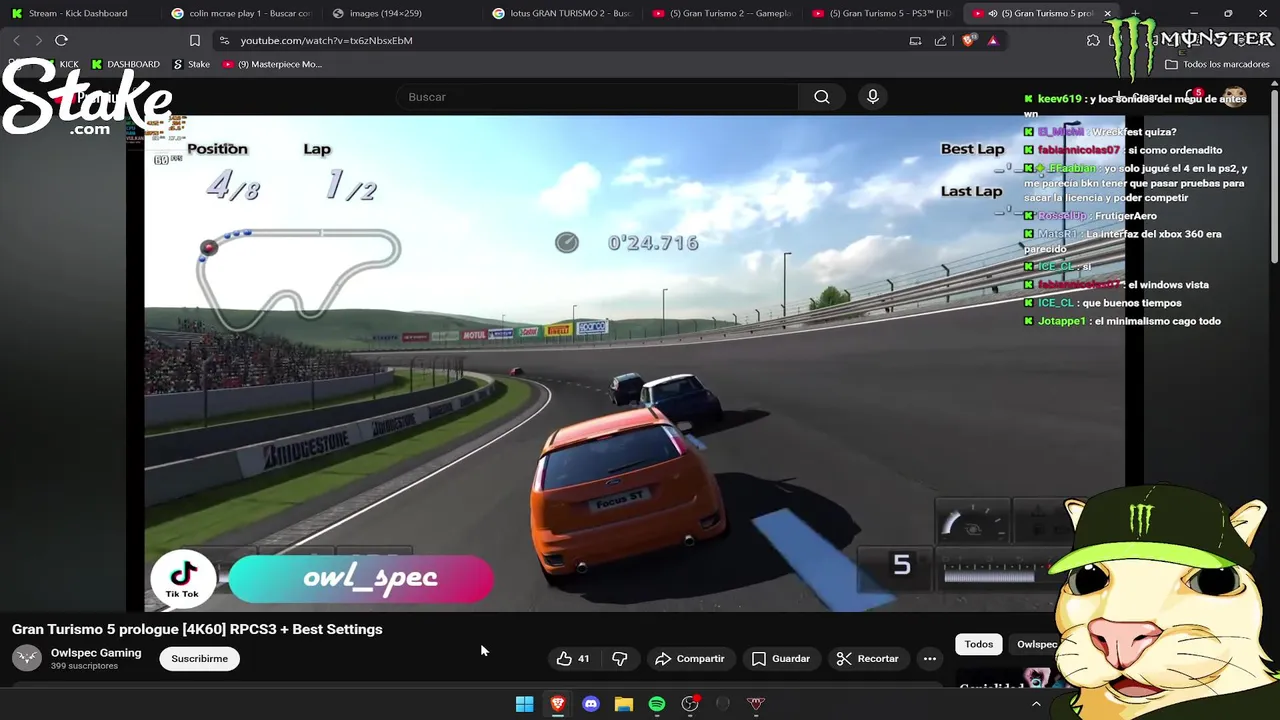Open the Stake bookmark
The height and width of the screenshot is (720, 1280).
[x=191, y=64]
